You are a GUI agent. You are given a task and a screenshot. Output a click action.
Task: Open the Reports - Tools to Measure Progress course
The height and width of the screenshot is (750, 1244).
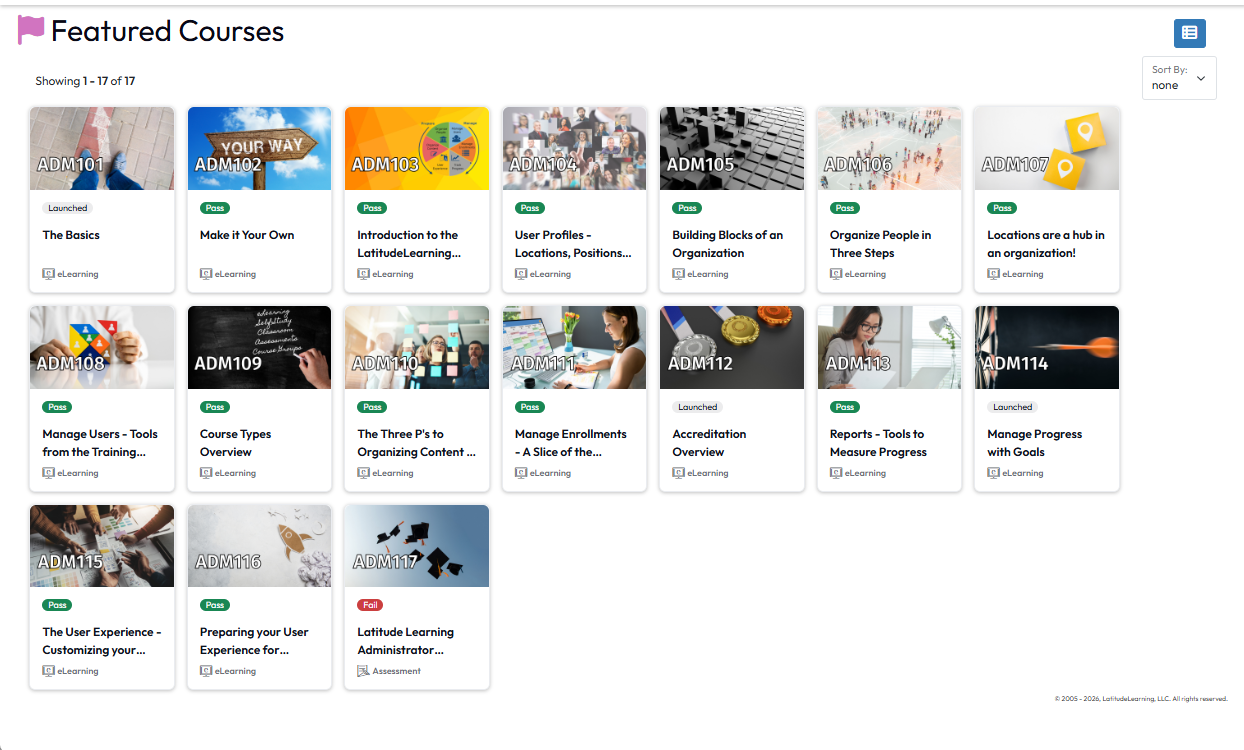[x=877, y=443]
